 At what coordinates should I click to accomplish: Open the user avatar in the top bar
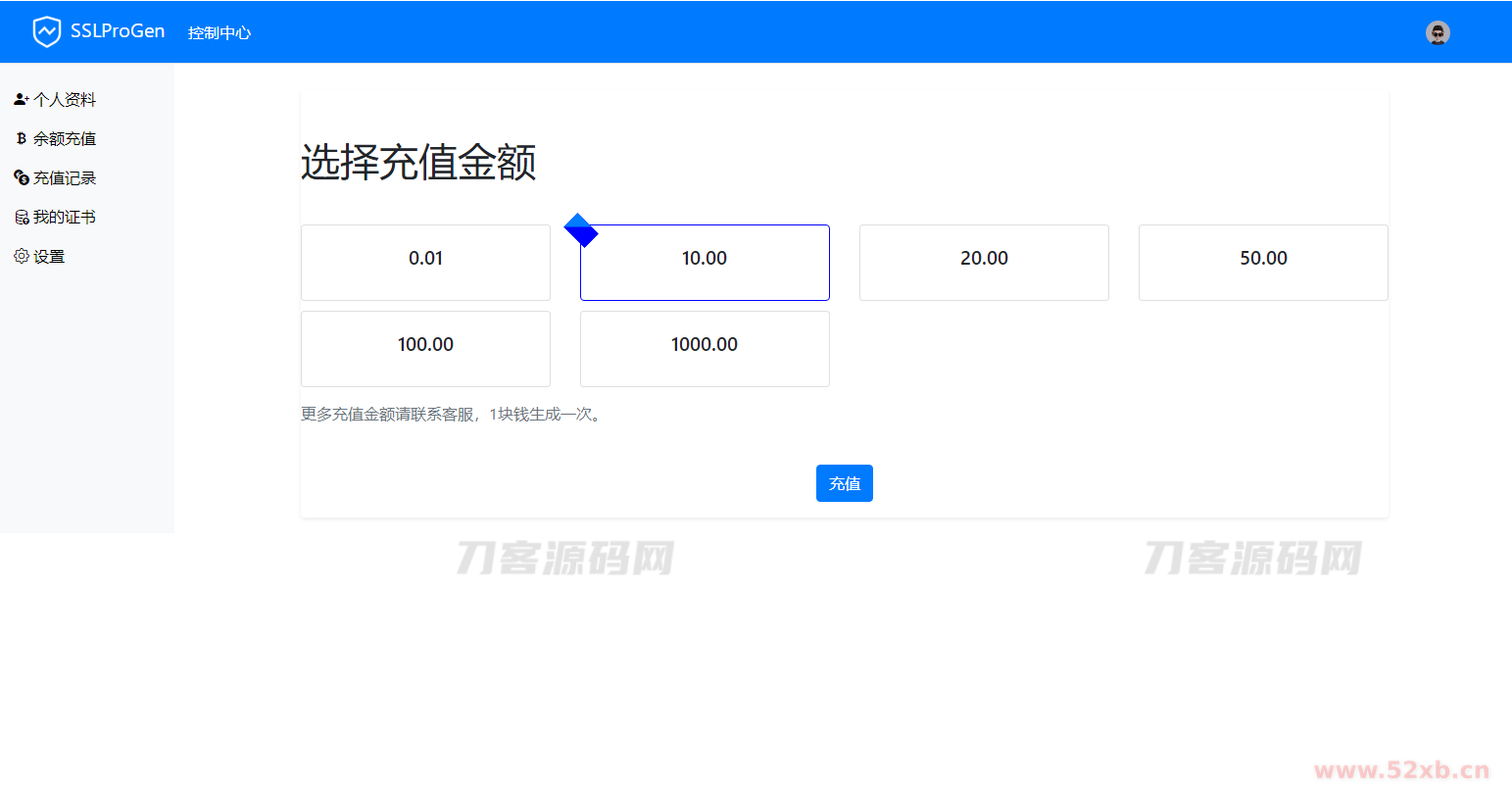point(1437,33)
